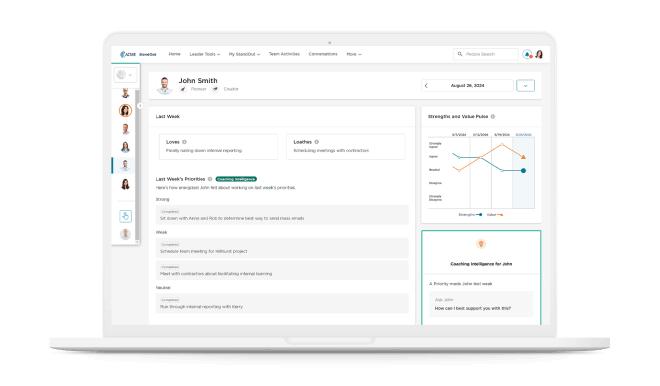Open the team selector dropdown in the sidebar

point(125,75)
